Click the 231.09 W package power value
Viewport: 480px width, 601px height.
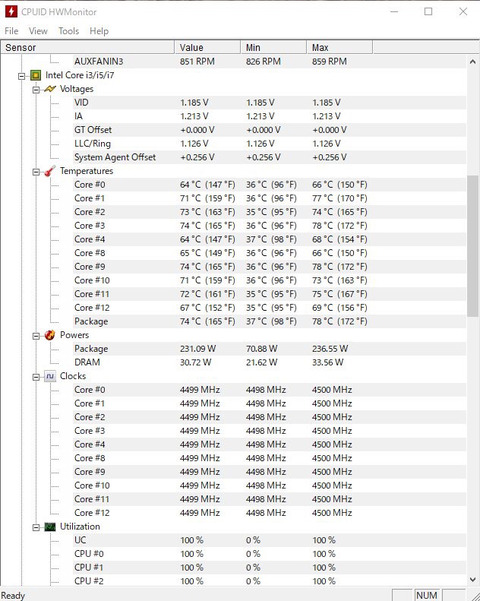click(x=198, y=348)
